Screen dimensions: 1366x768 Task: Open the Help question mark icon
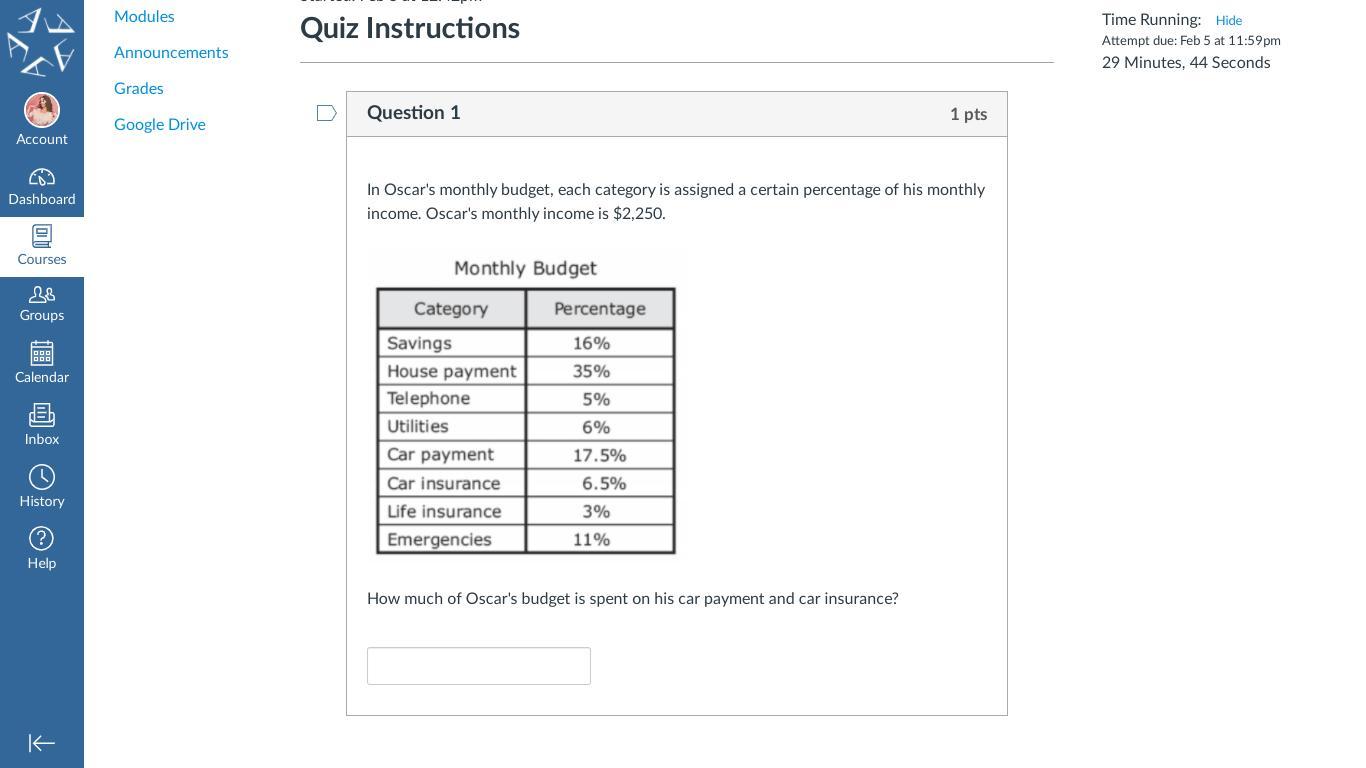click(x=42, y=538)
